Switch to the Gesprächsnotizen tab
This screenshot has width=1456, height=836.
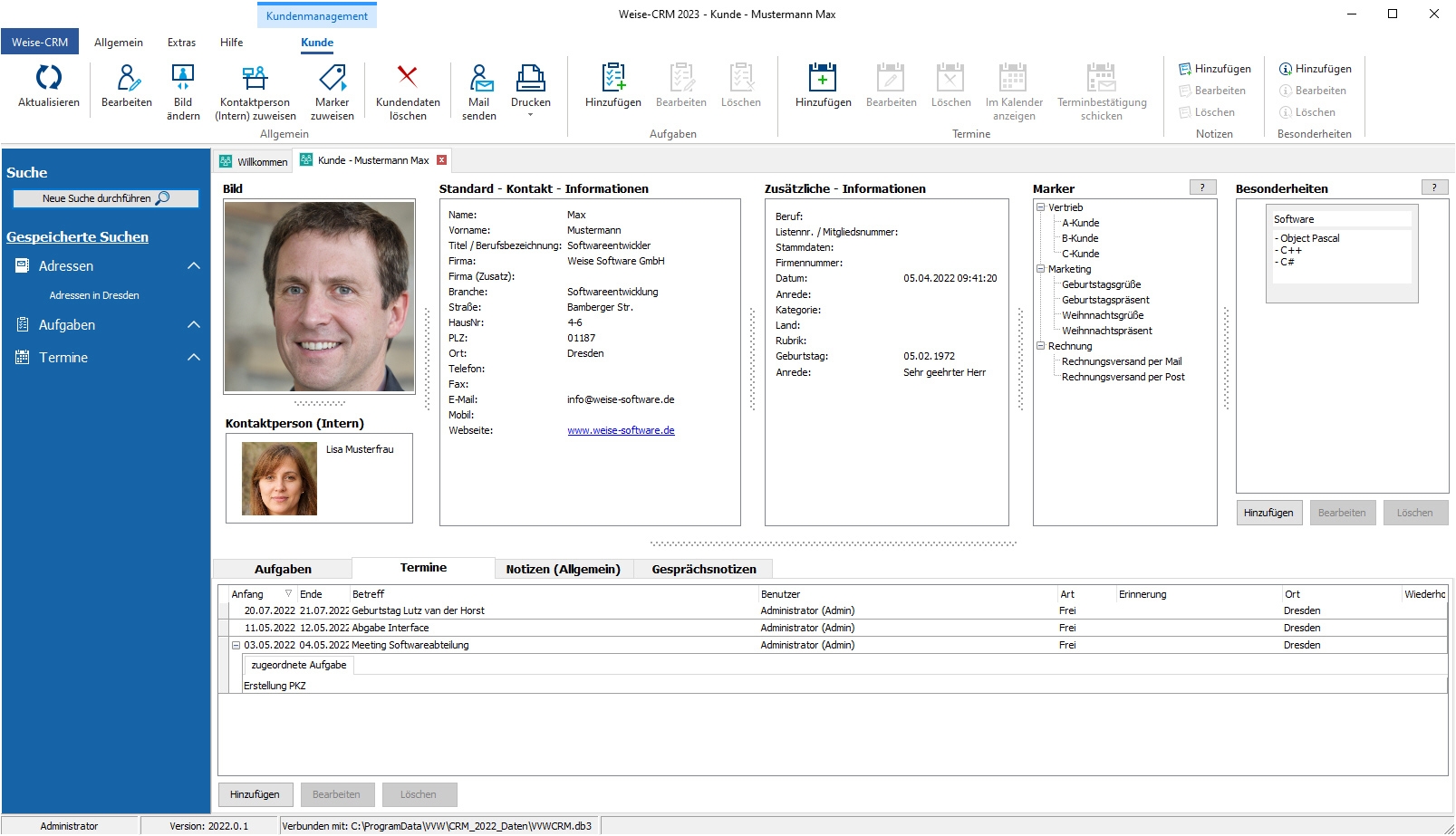(x=704, y=569)
